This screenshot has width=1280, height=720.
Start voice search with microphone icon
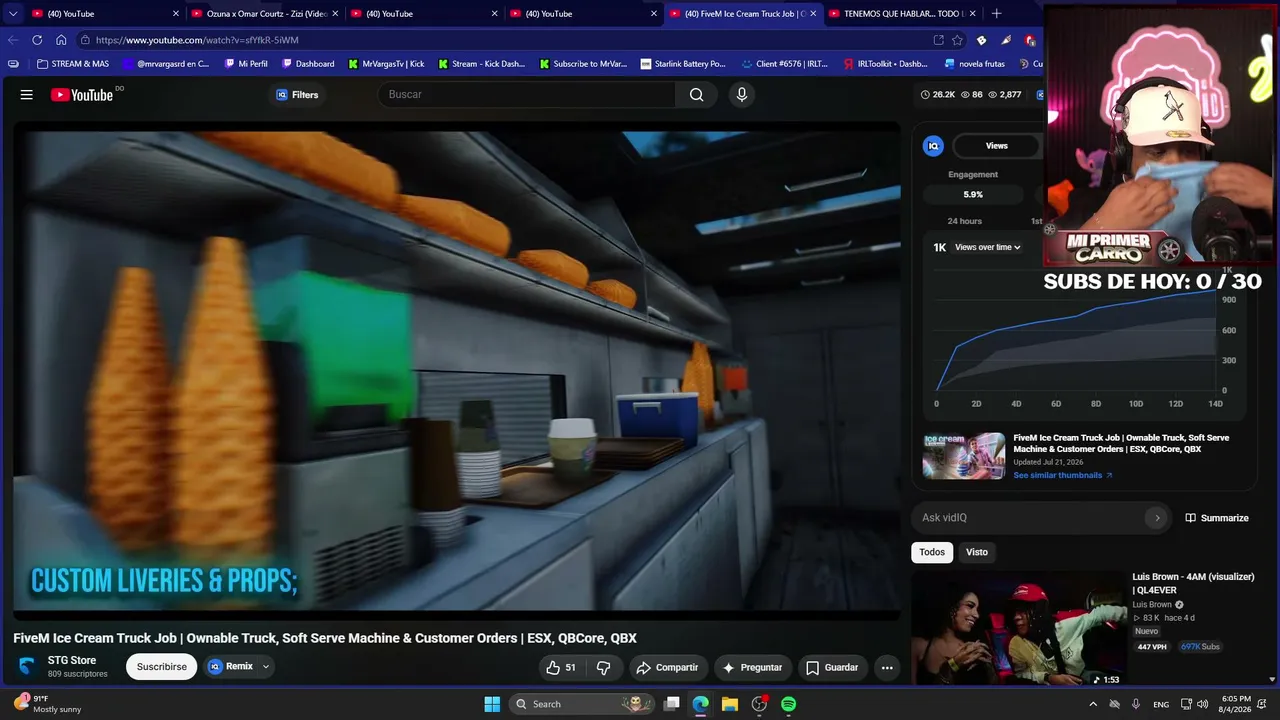(x=741, y=95)
